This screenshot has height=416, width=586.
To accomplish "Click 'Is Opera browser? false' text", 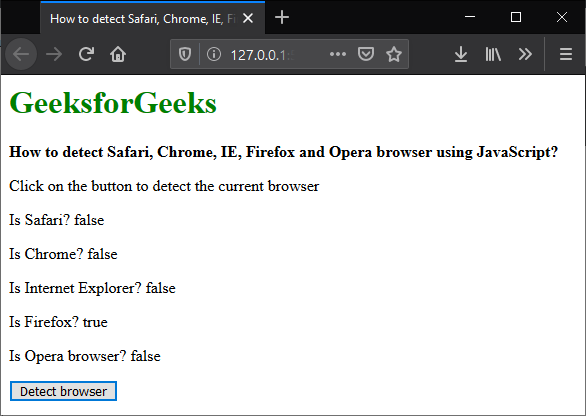I will (x=85, y=356).
